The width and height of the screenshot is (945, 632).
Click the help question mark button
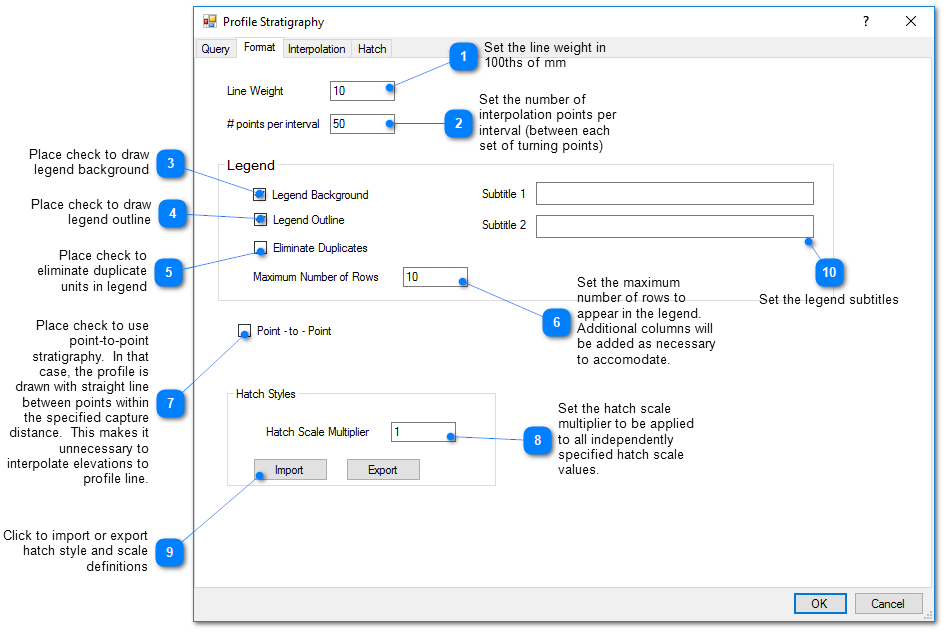(x=866, y=21)
